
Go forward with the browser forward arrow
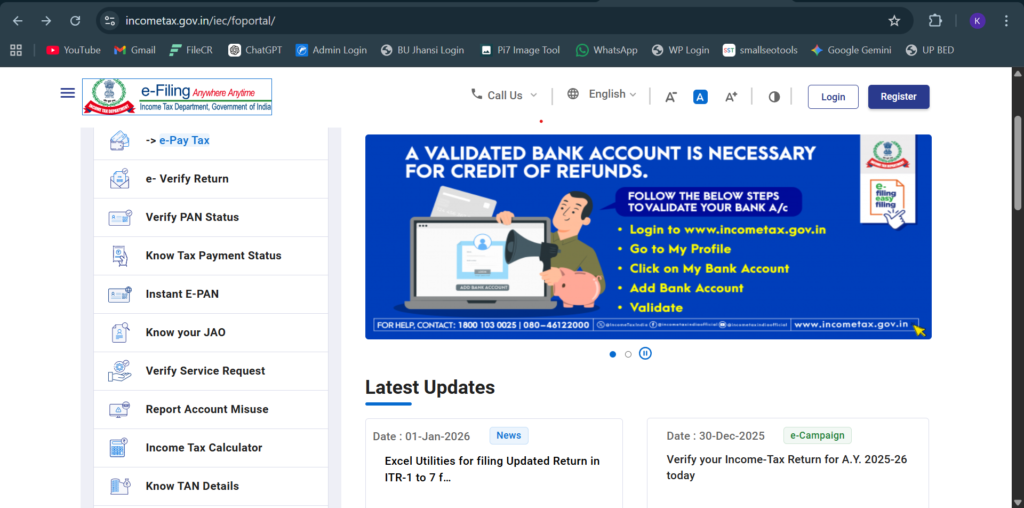pos(46,21)
